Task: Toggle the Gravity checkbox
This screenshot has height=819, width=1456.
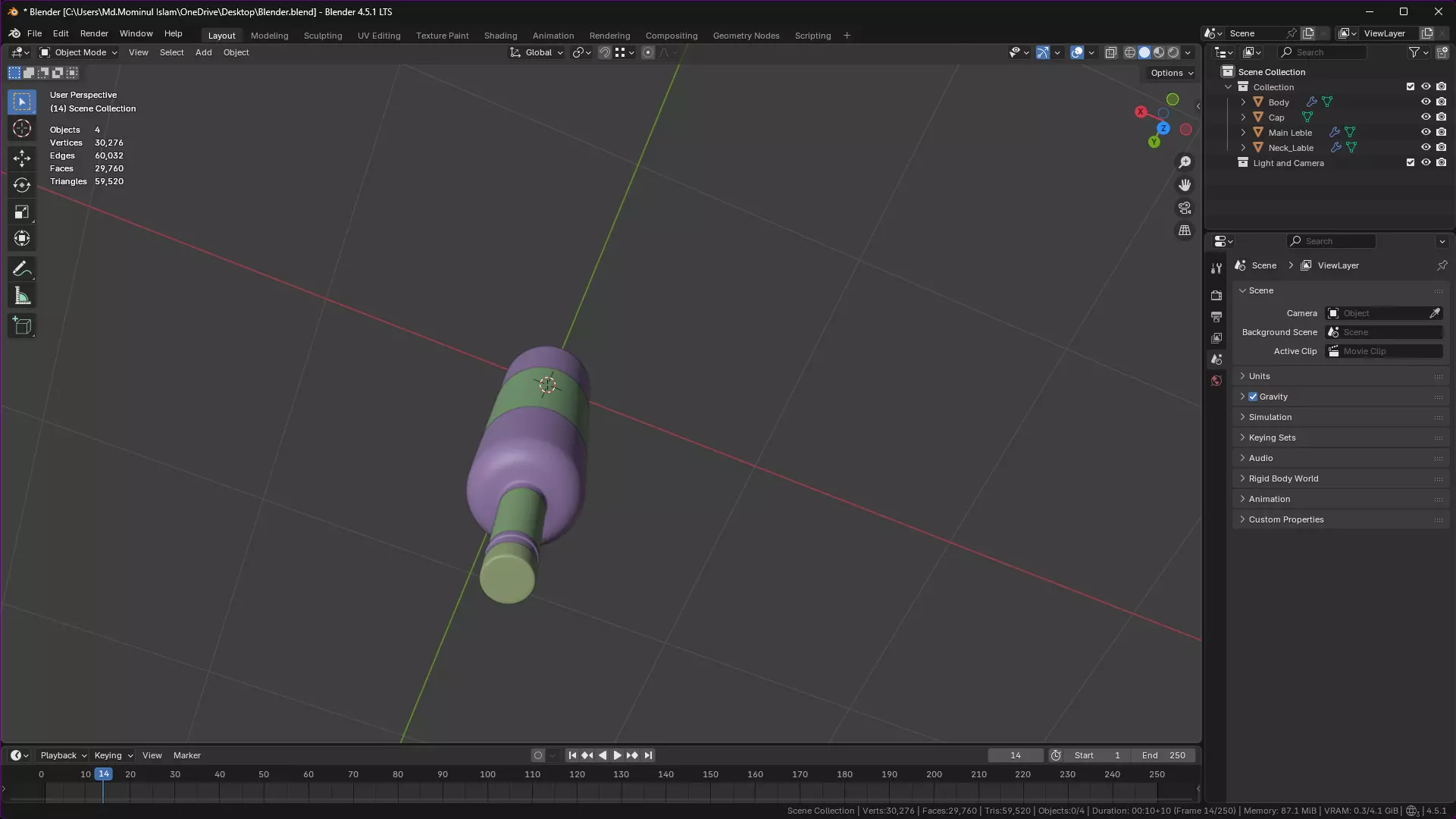Action: (x=1253, y=397)
